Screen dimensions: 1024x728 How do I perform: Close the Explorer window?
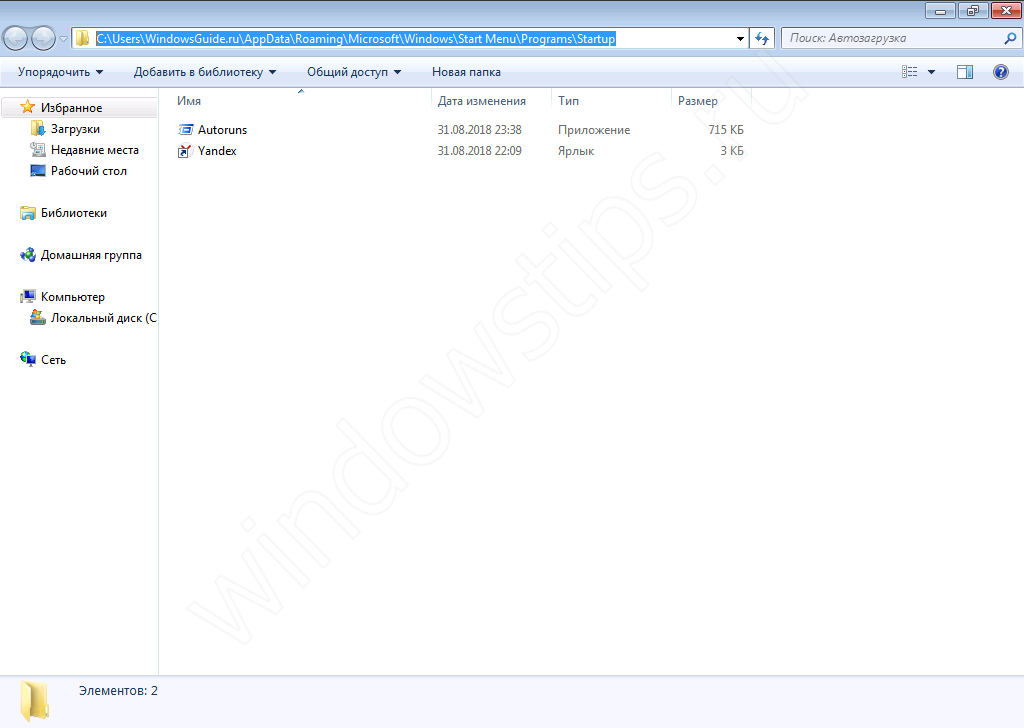coord(1006,10)
